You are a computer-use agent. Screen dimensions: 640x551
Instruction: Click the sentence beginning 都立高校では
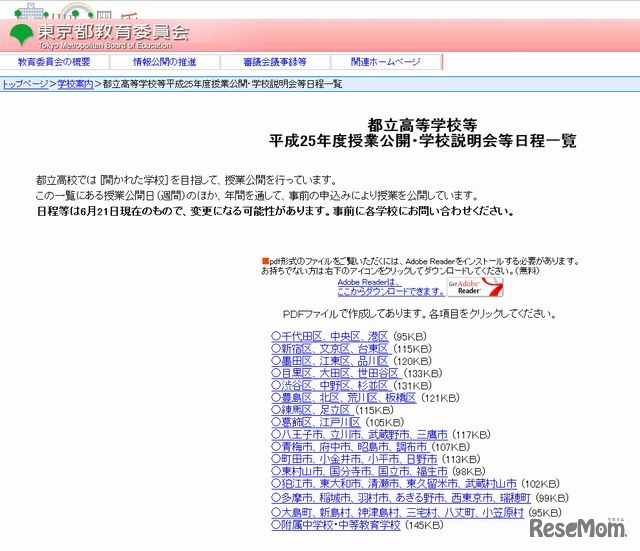[187, 180]
